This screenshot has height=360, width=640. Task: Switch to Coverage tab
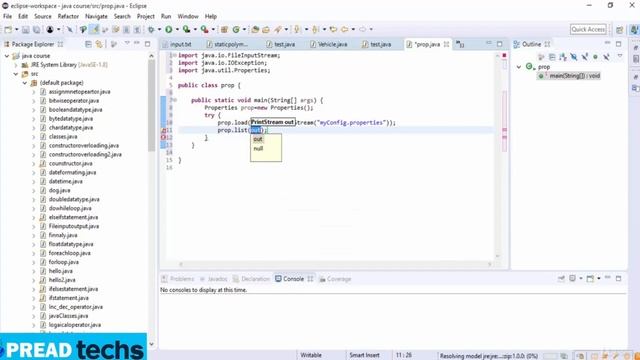coord(335,279)
